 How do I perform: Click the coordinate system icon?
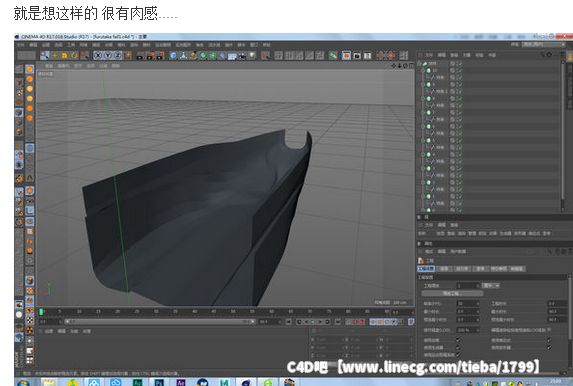coord(128,56)
